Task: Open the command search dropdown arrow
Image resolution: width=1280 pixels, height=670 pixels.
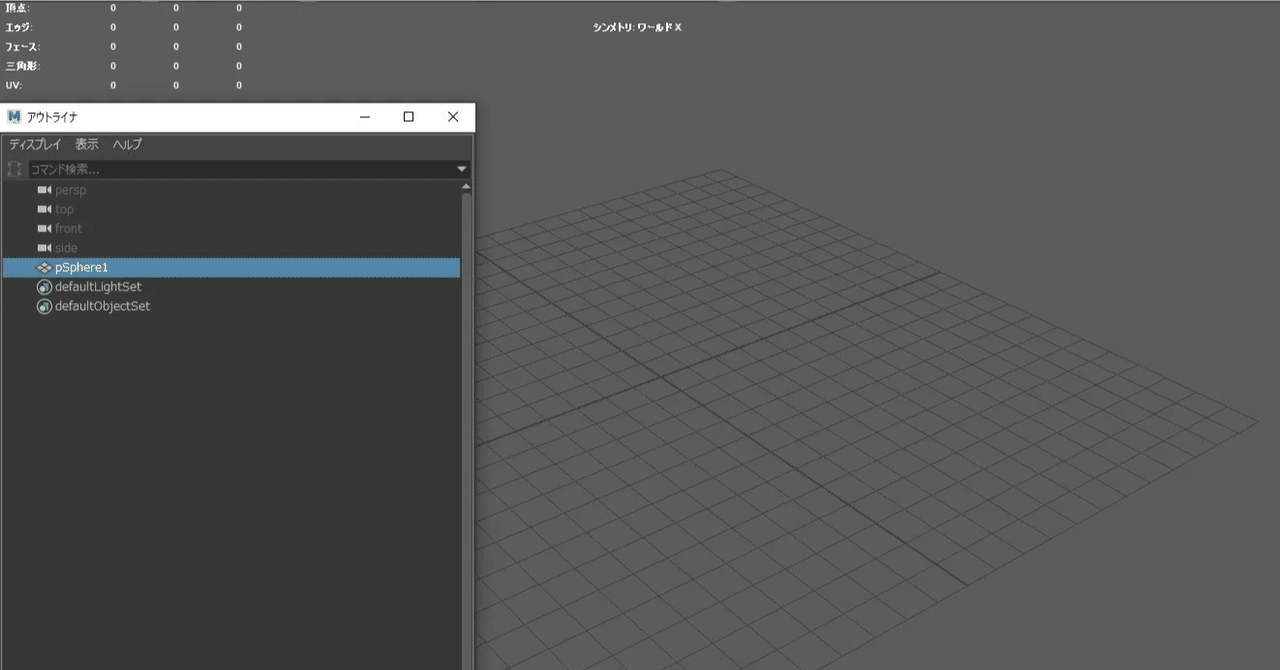Action: tap(461, 168)
